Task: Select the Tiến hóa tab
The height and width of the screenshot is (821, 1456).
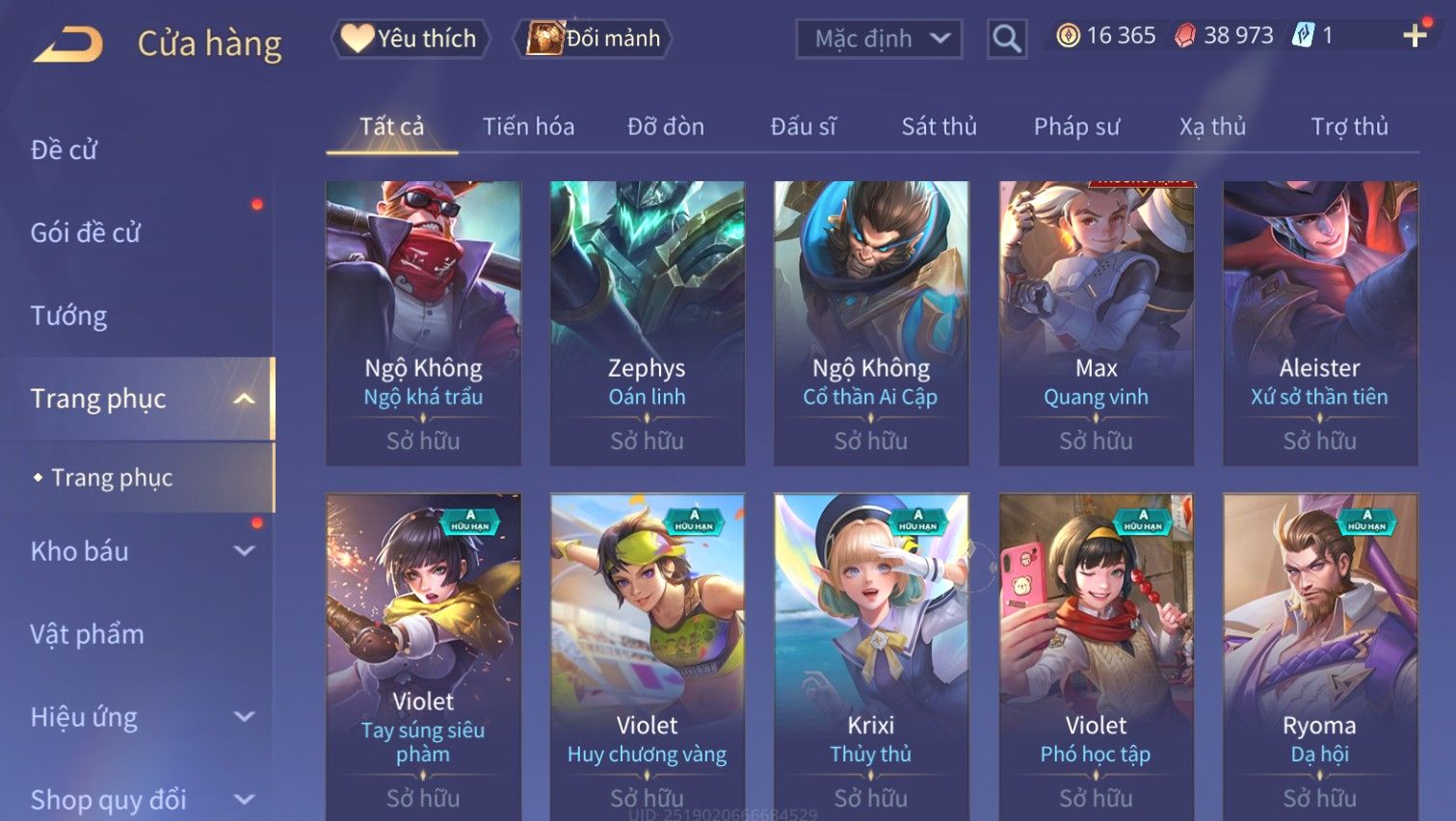Action: (528, 126)
